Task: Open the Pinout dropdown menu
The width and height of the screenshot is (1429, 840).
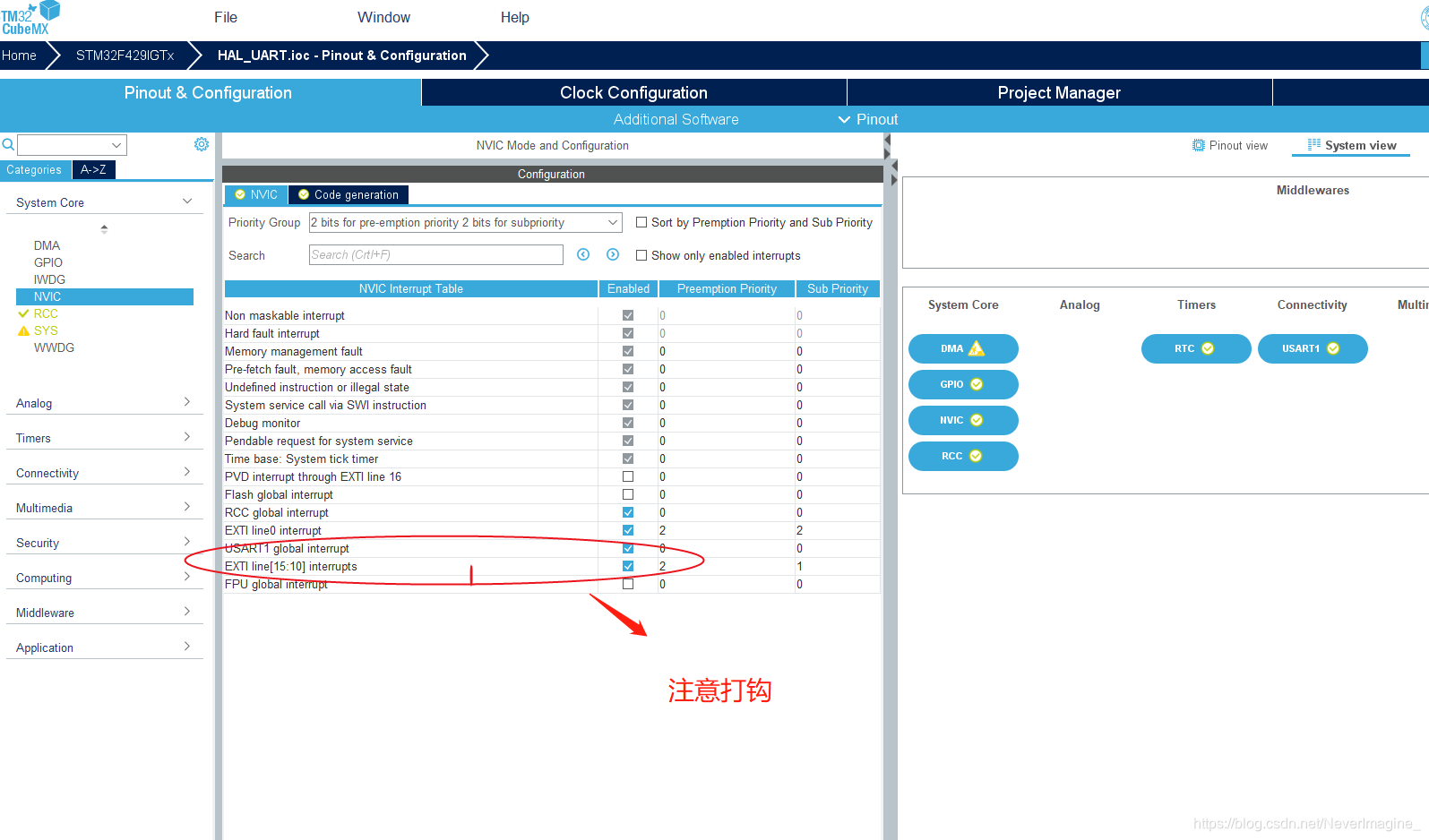Action: point(867,119)
